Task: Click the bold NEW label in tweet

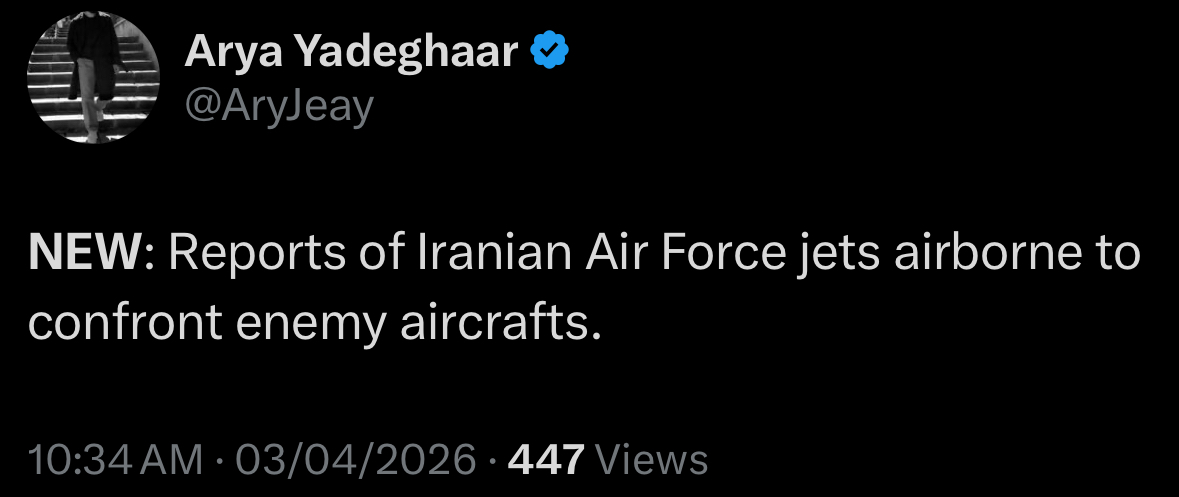Action: point(84,255)
